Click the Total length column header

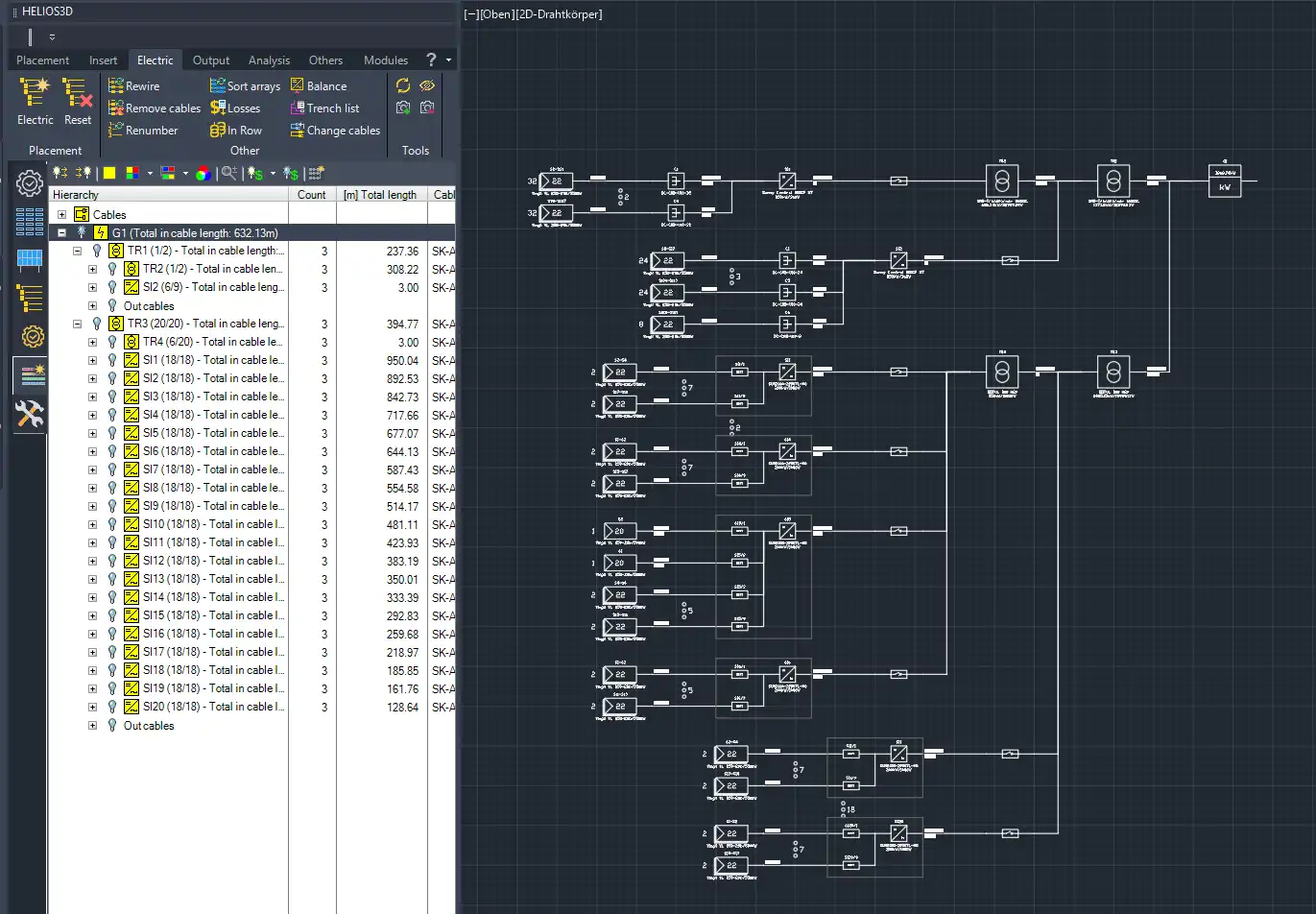[x=380, y=195]
